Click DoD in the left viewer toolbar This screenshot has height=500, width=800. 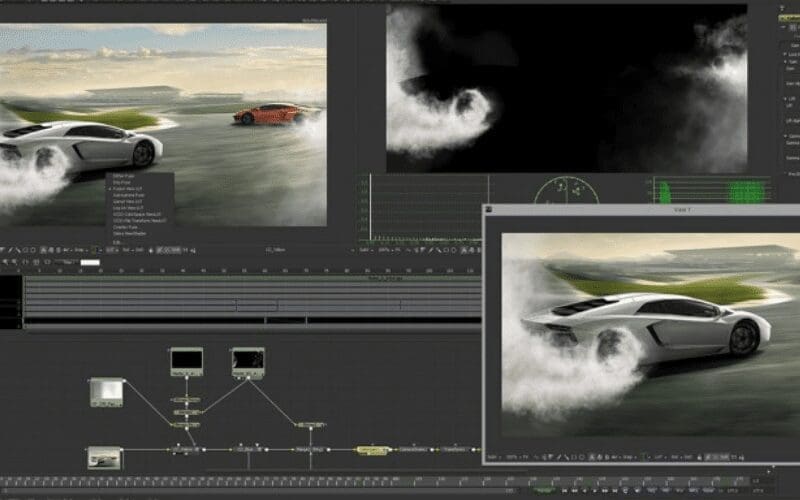pyautogui.click(x=139, y=251)
